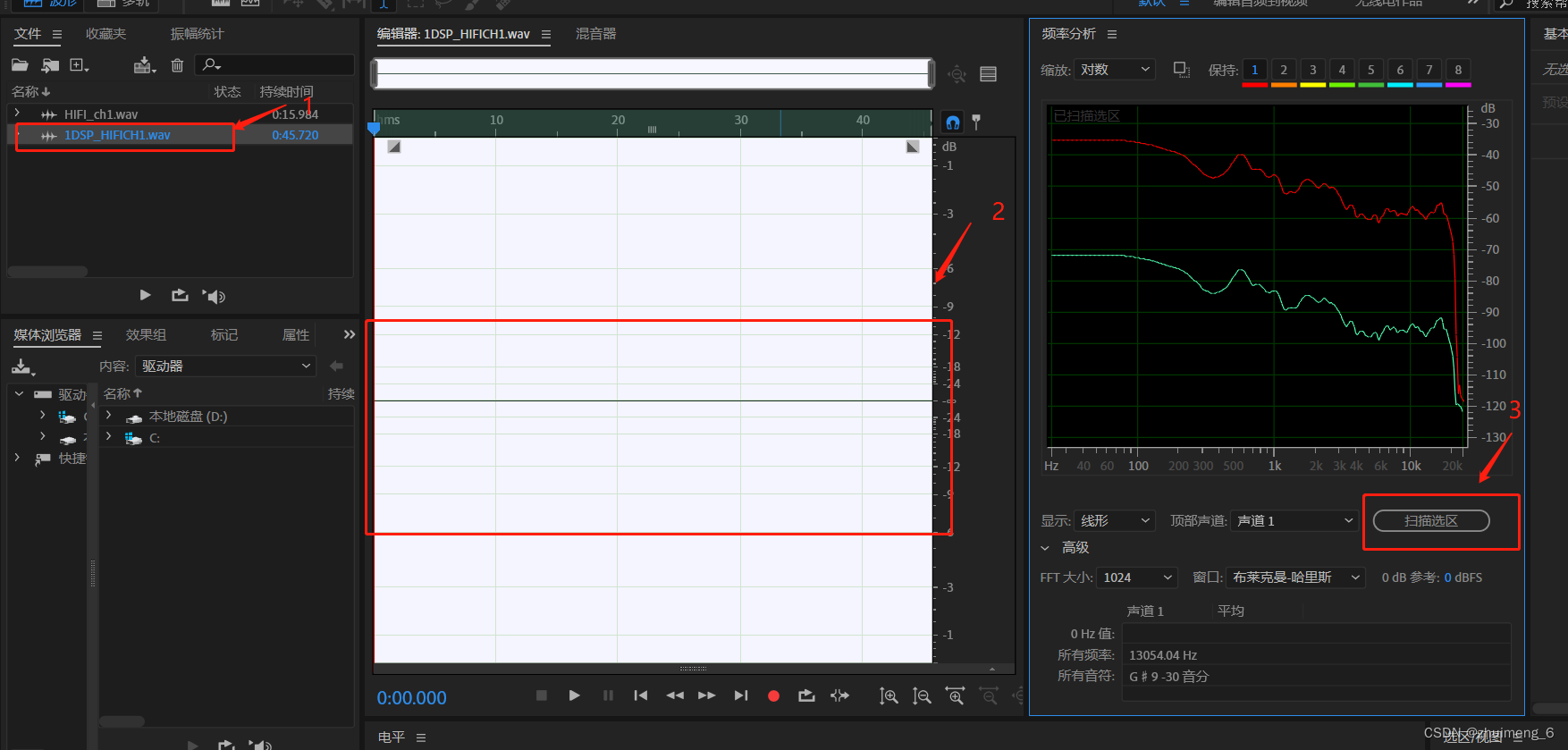Show more panels with the double-chevron
This screenshot has height=750, width=1568.
349,334
